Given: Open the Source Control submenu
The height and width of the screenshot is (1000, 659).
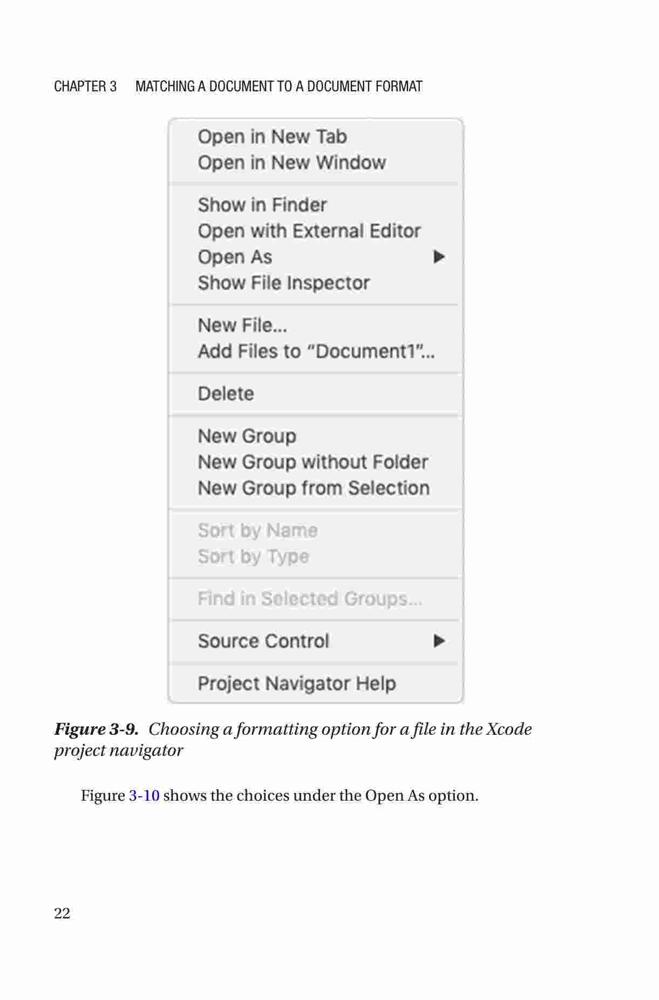Looking at the screenshot, I should (315, 641).
